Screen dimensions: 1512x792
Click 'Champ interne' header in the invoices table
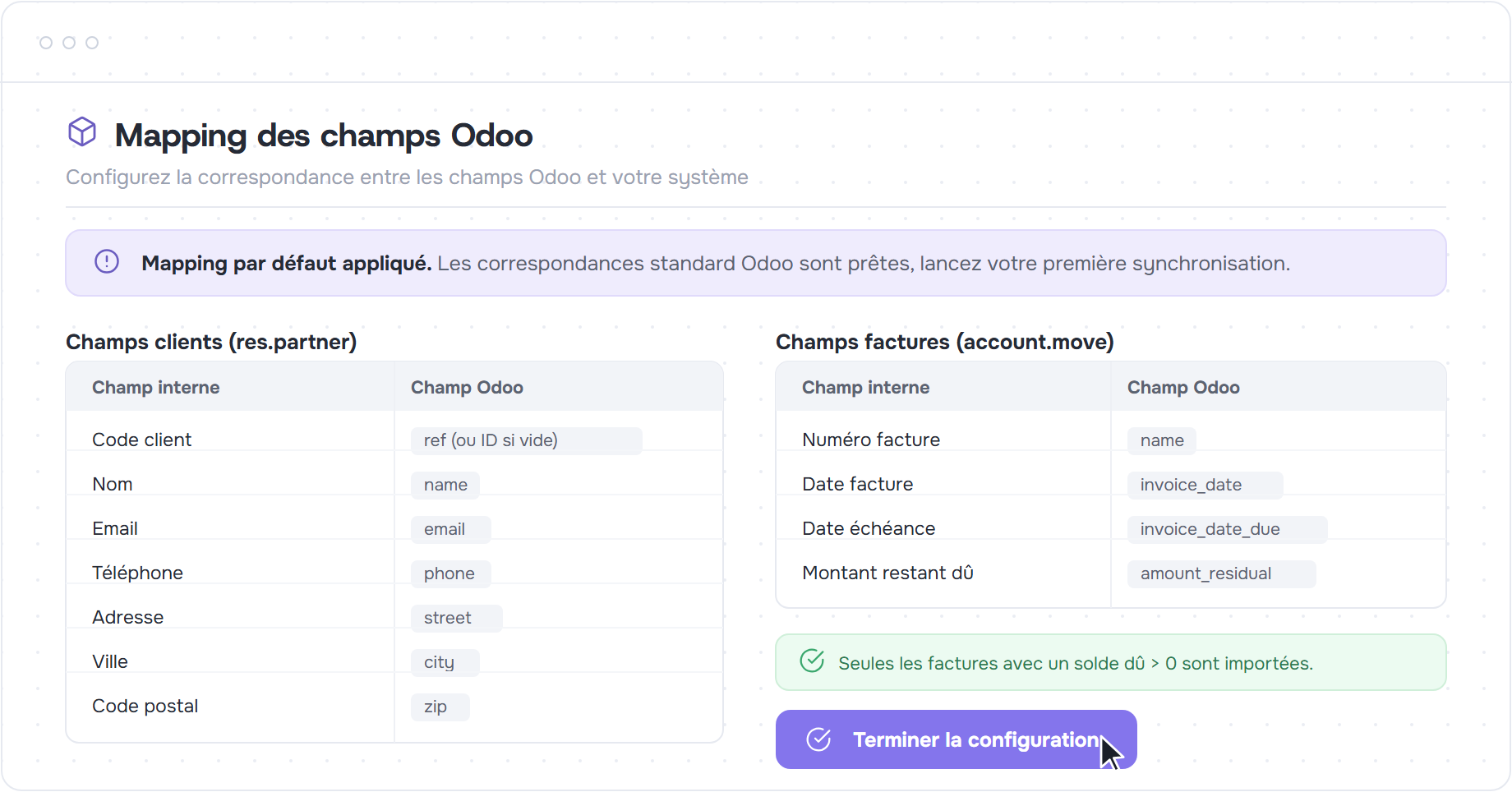(x=865, y=387)
